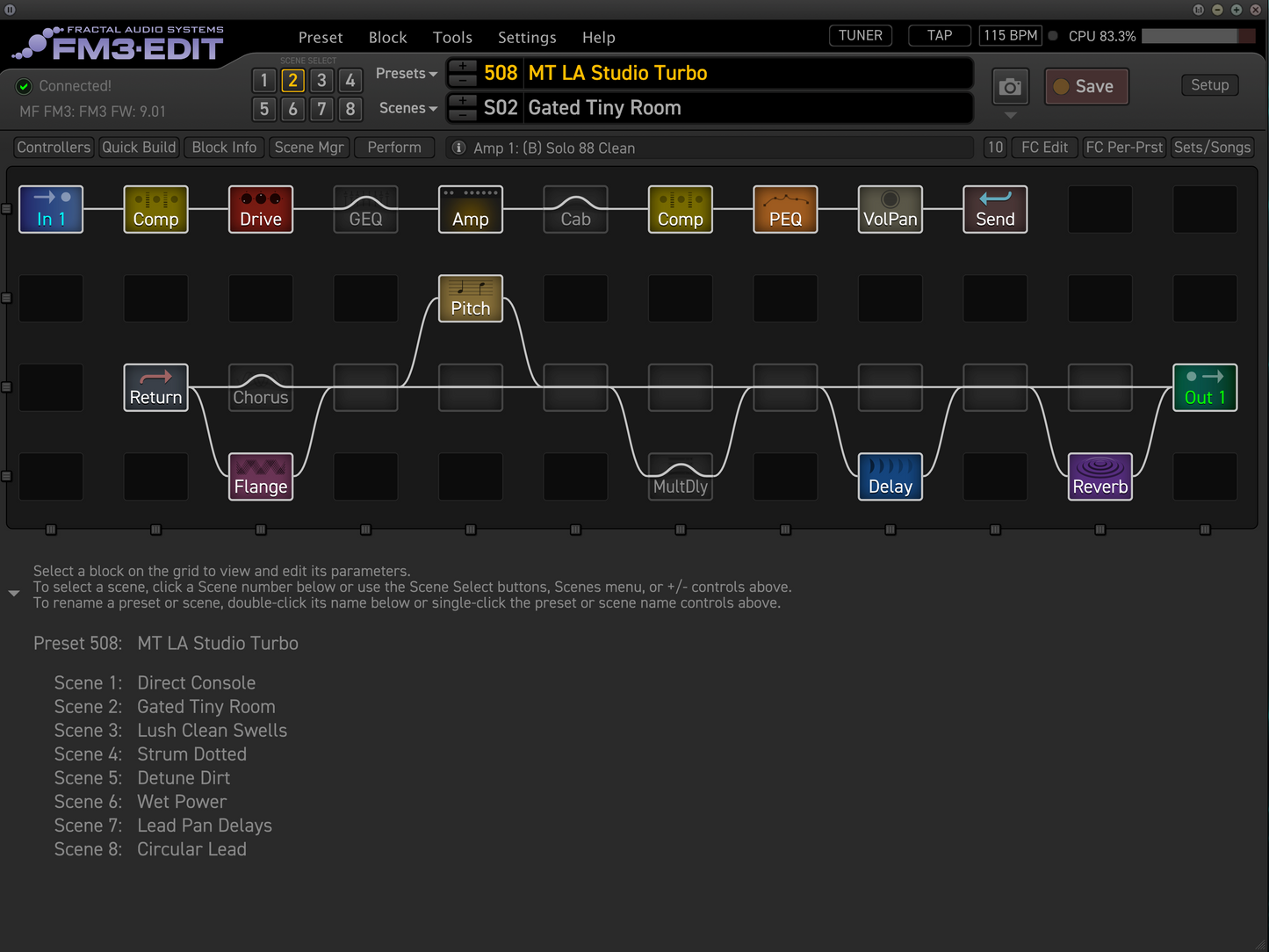Increment preset with plus button
Viewport: 1269px width, 952px height.
coord(463,67)
